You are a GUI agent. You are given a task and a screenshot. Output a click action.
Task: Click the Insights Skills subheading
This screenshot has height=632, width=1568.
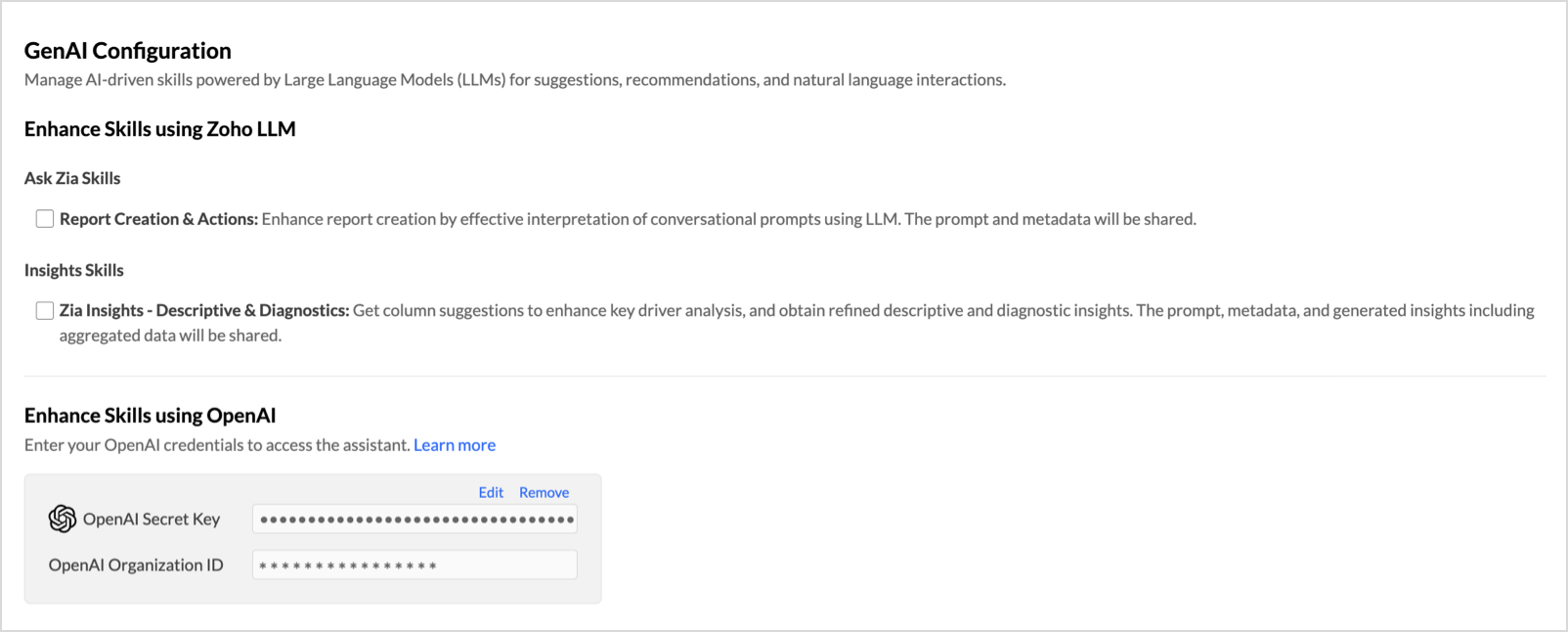coord(74,270)
